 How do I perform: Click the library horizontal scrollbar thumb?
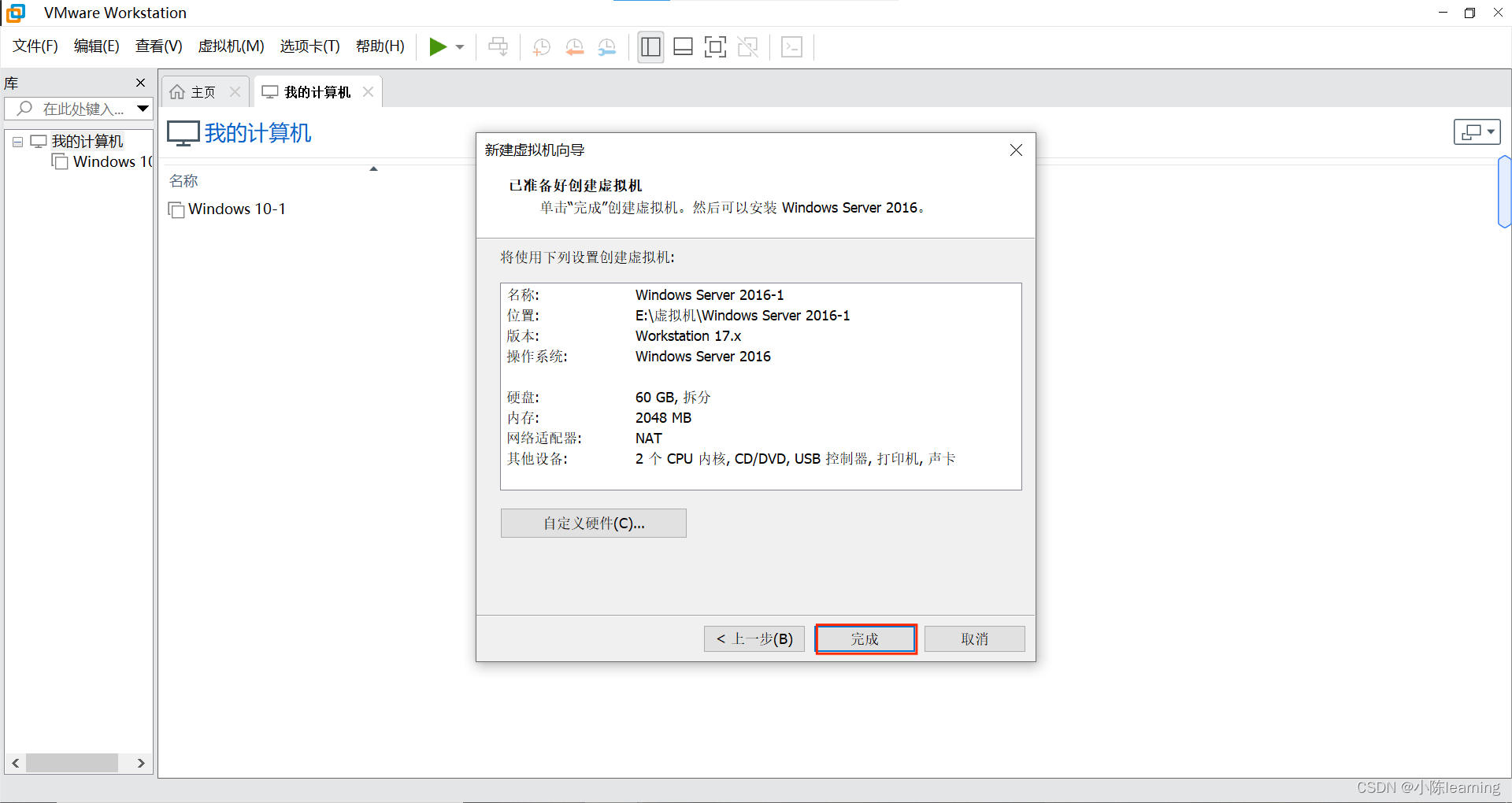(x=72, y=763)
